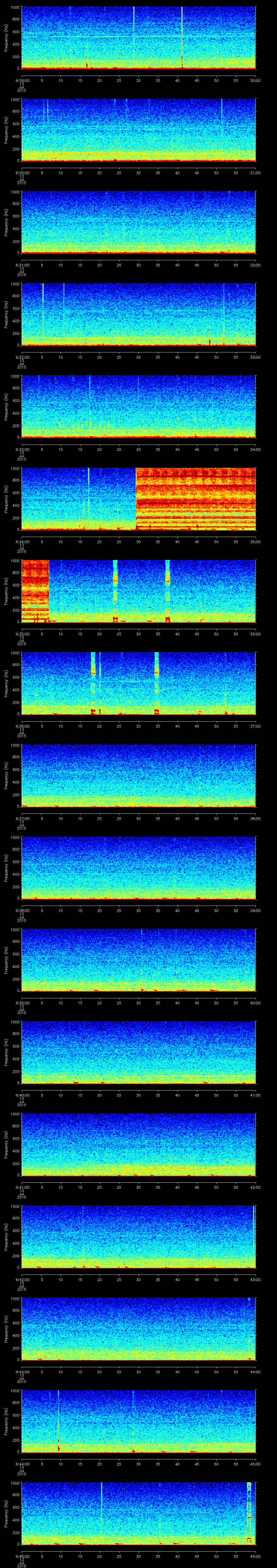This screenshot has width=277, height=1568.
Task: Click the 6:44:00 time axis label
Action: (22, 1464)
